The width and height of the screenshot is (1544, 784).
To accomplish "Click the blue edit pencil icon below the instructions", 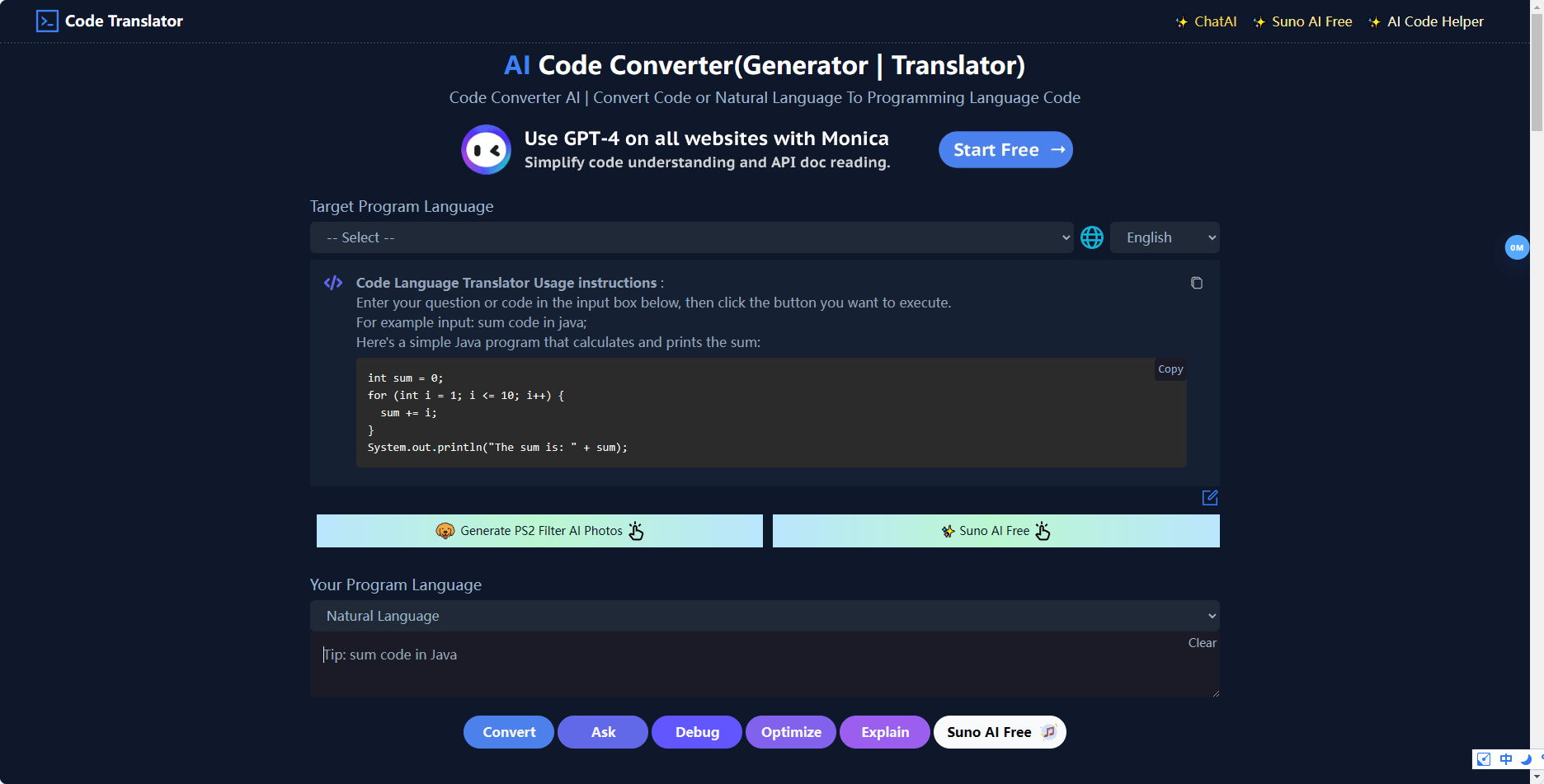I will tap(1210, 498).
